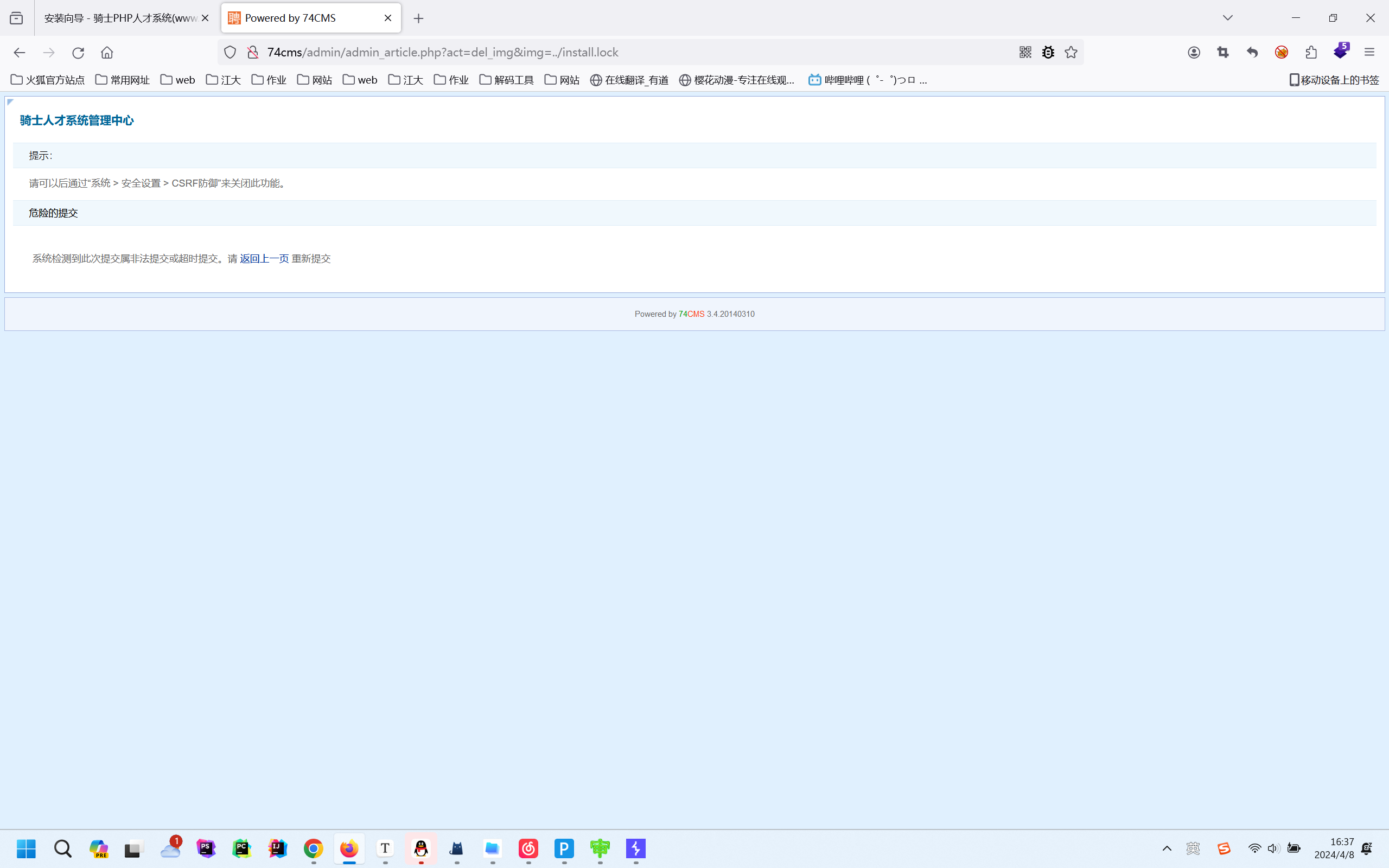
Task: Open Chrome from the taskbar
Action: coord(314,848)
